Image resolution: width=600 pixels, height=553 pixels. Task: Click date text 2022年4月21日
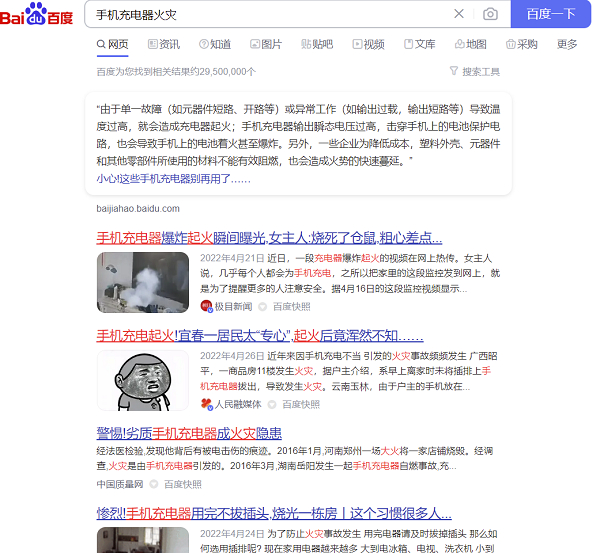232,258
